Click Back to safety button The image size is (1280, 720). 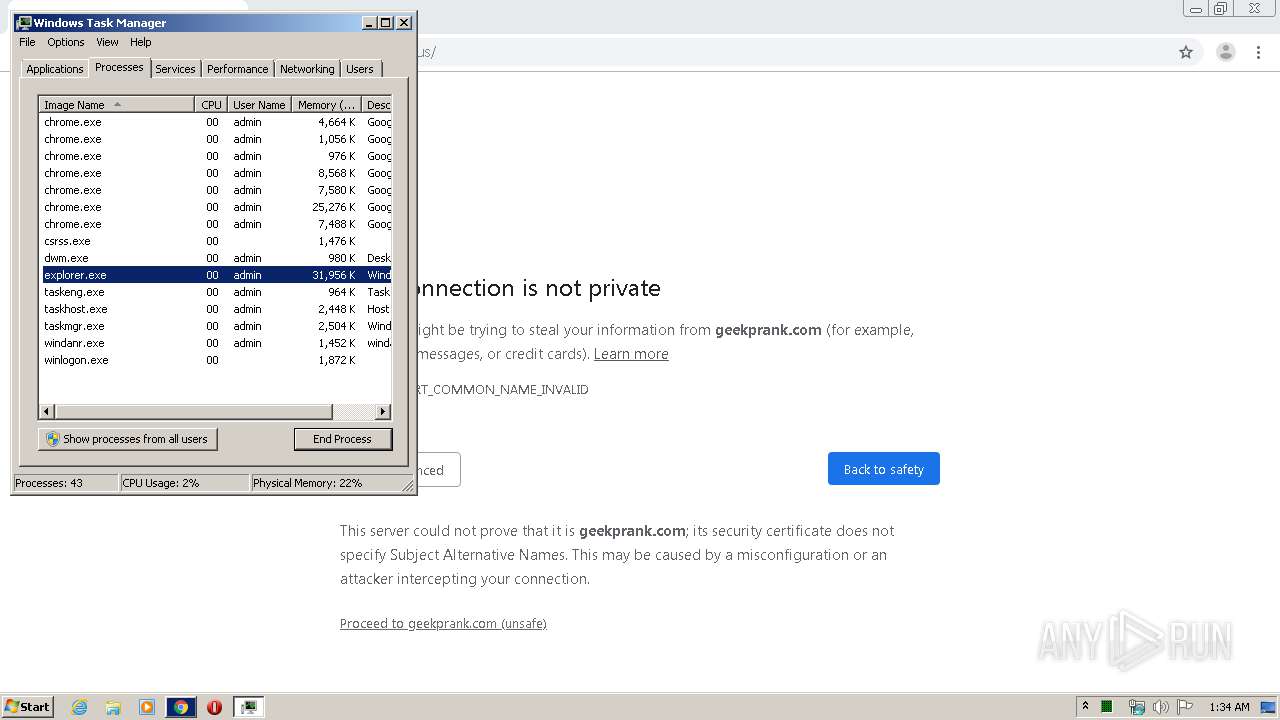(884, 469)
